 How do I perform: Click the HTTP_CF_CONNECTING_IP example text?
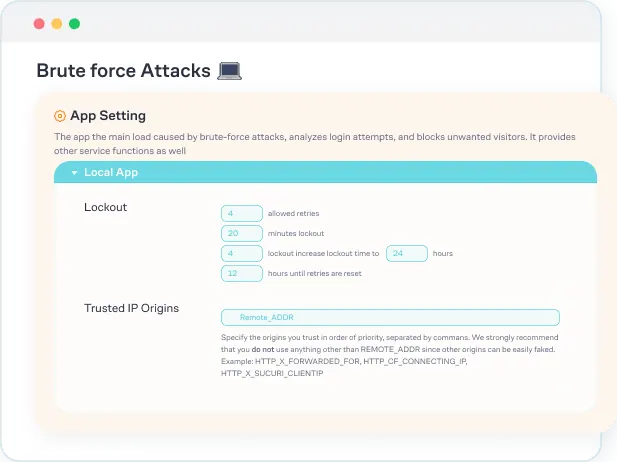pyautogui.click(x=415, y=361)
